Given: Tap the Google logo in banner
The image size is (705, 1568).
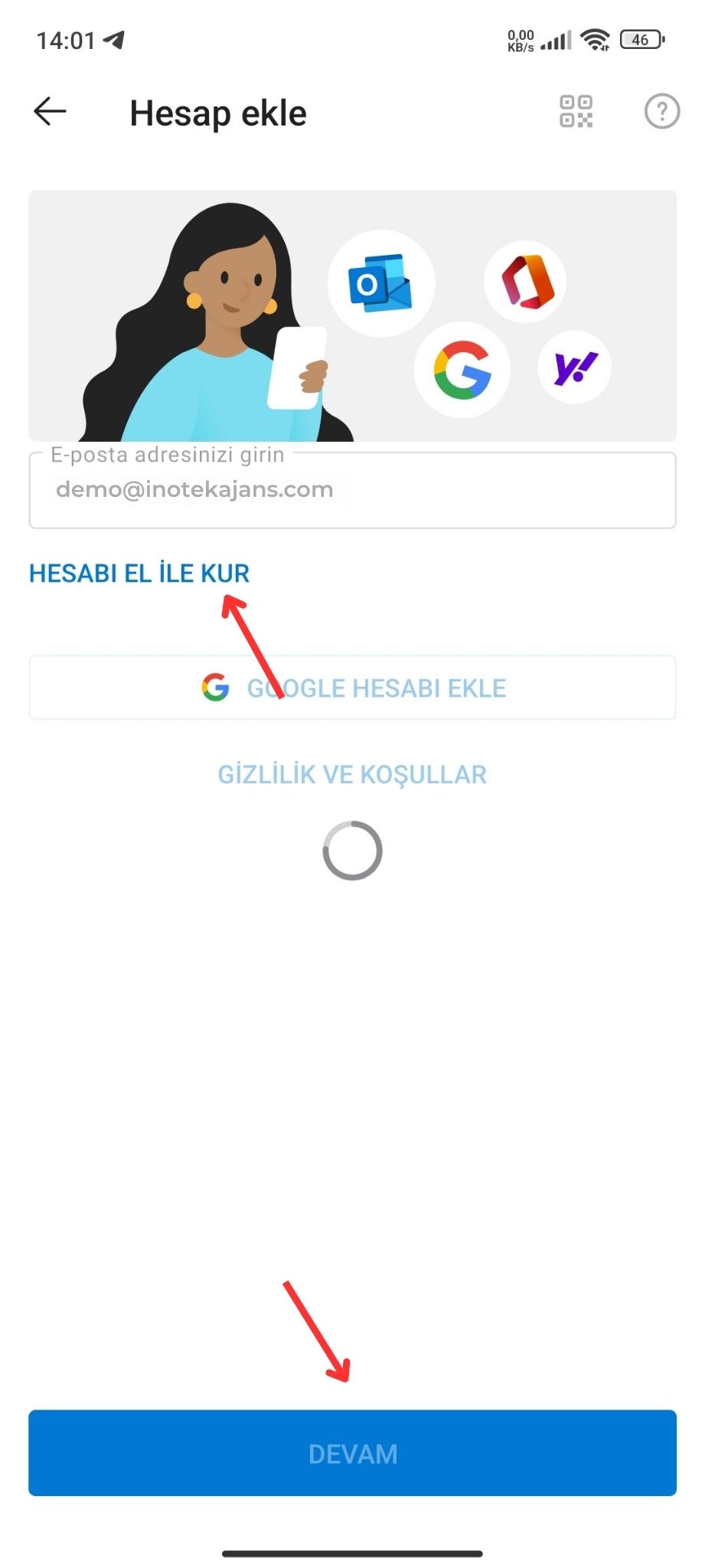Looking at the screenshot, I should click(462, 370).
